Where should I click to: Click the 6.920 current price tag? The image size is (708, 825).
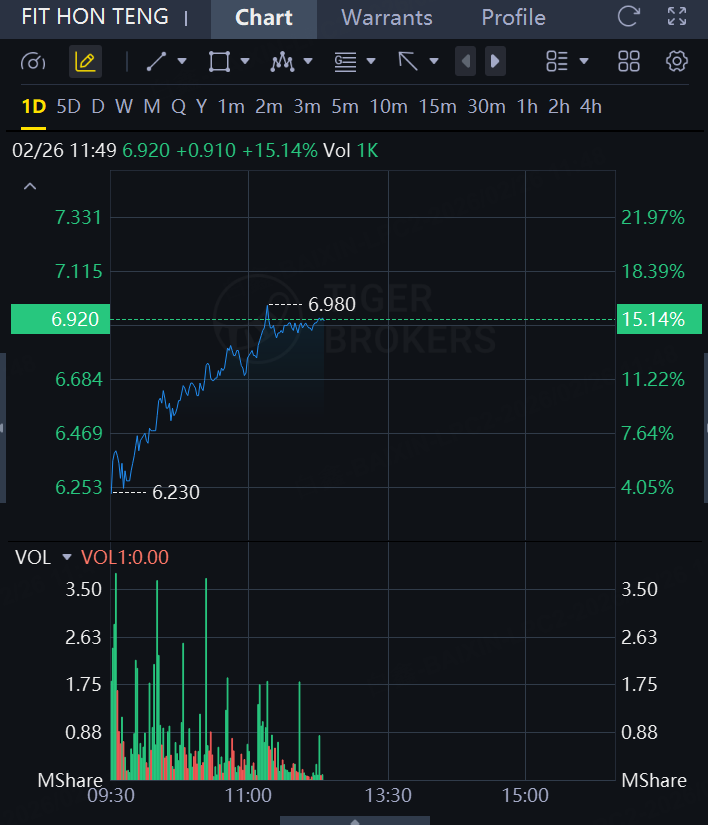(x=60, y=319)
